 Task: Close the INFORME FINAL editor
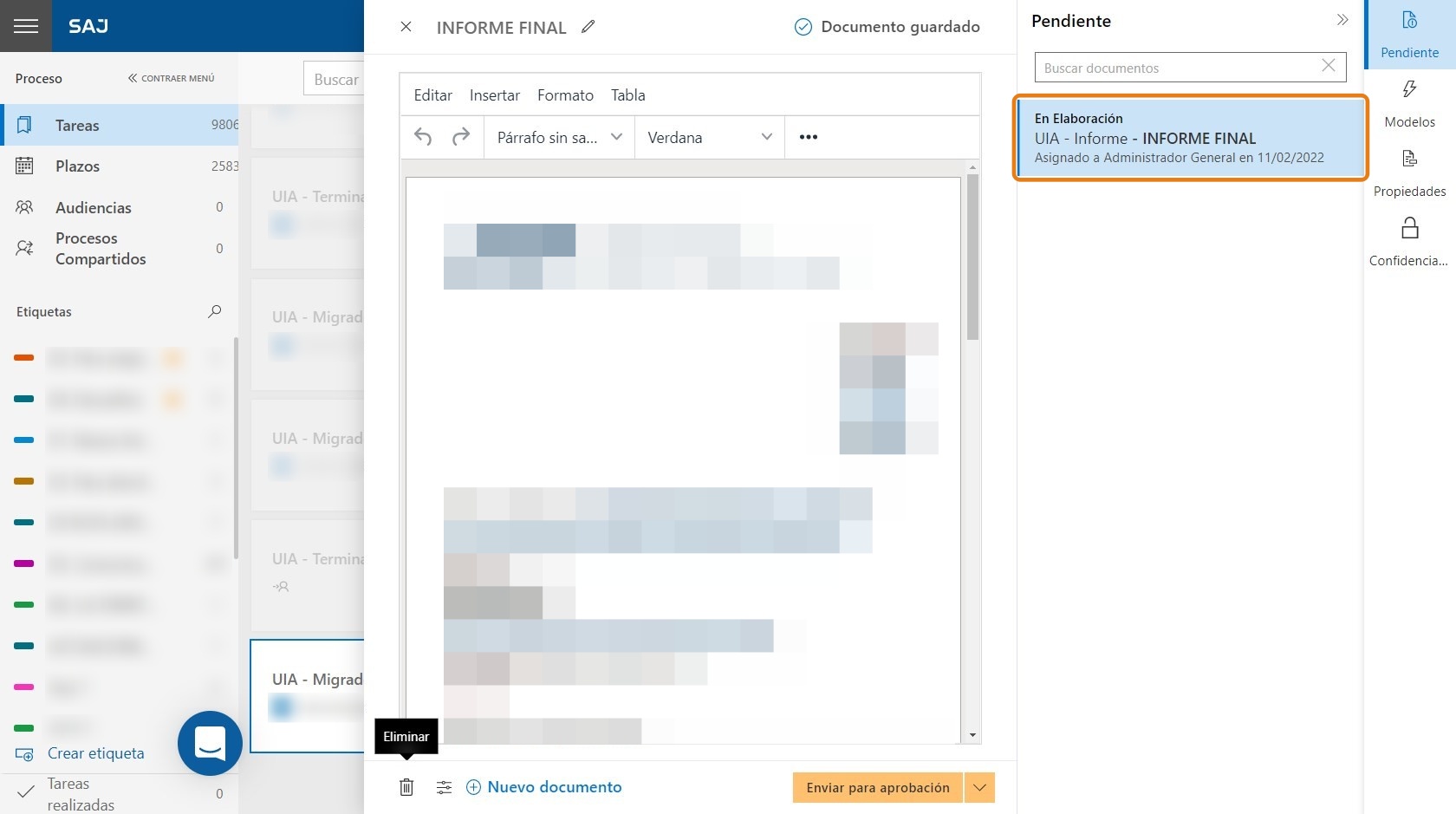click(x=406, y=27)
